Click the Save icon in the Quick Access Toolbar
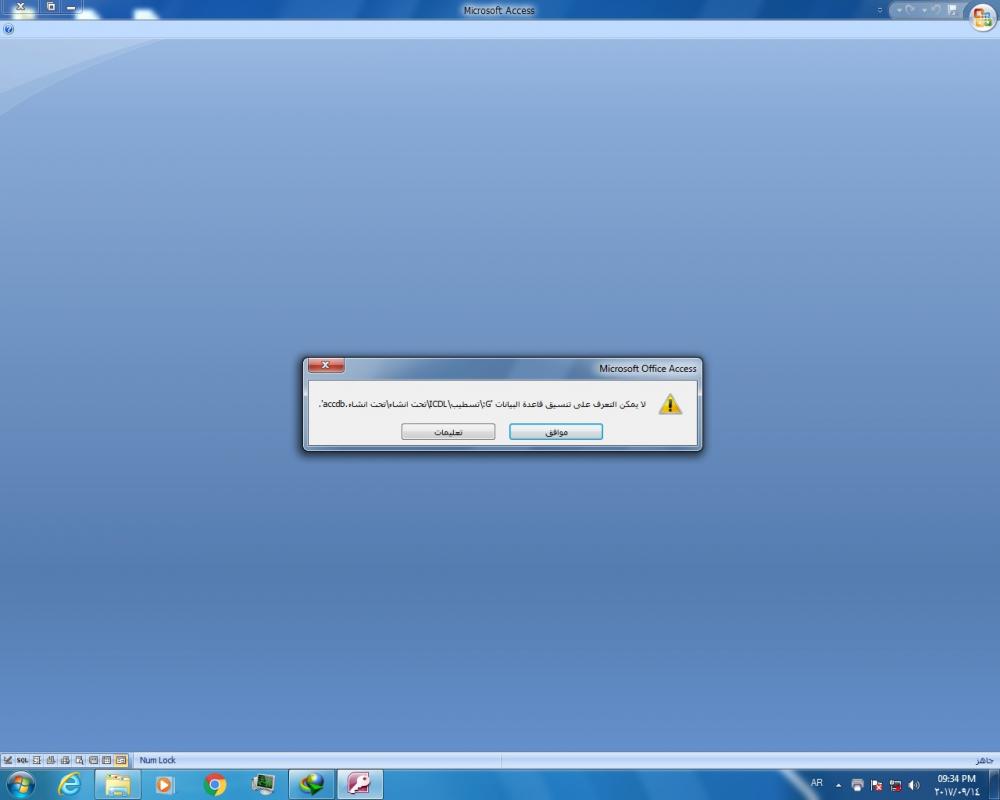1000x800 pixels. click(952, 10)
